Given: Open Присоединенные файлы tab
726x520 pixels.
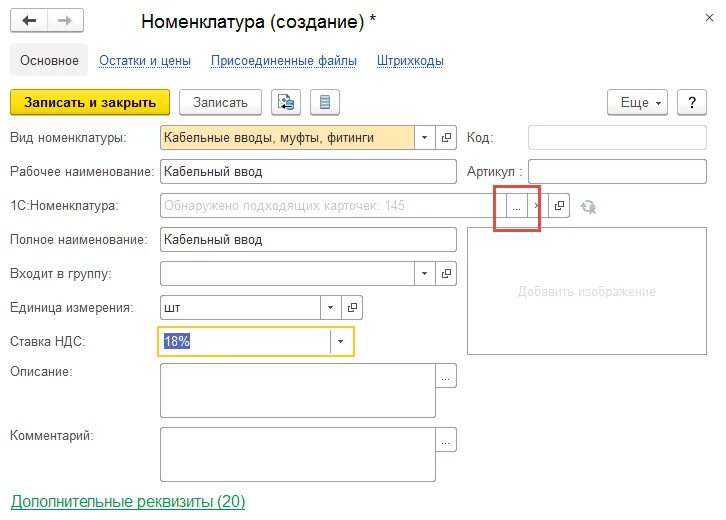Looking at the screenshot, I should click(284, 61).
